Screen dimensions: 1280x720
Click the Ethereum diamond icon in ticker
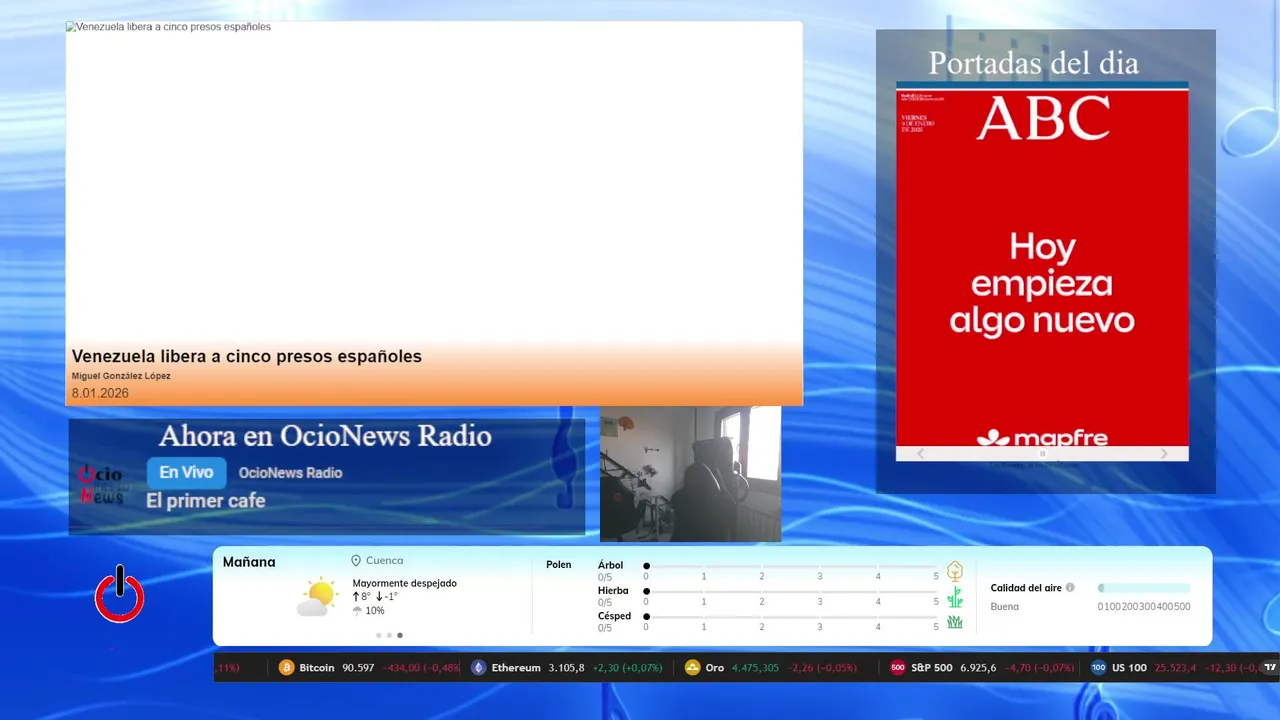478,667
